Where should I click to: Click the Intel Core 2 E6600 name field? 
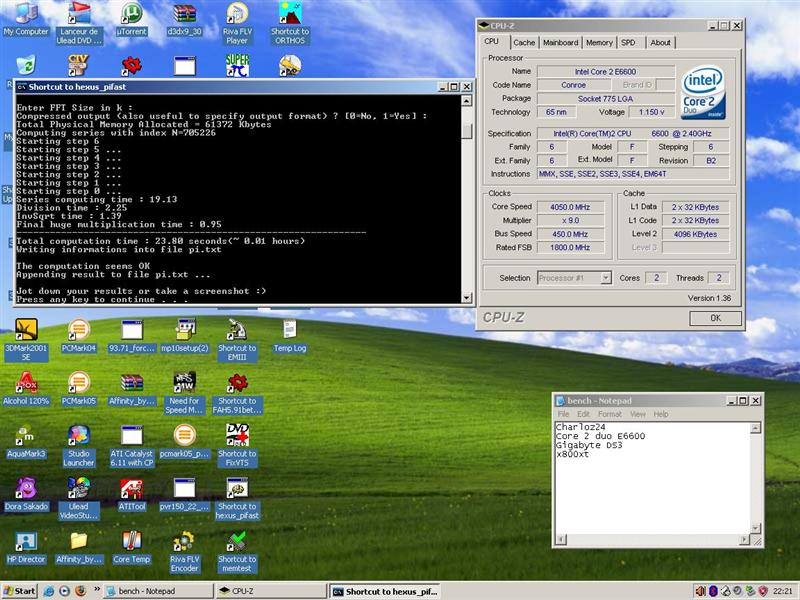[606, 72]
